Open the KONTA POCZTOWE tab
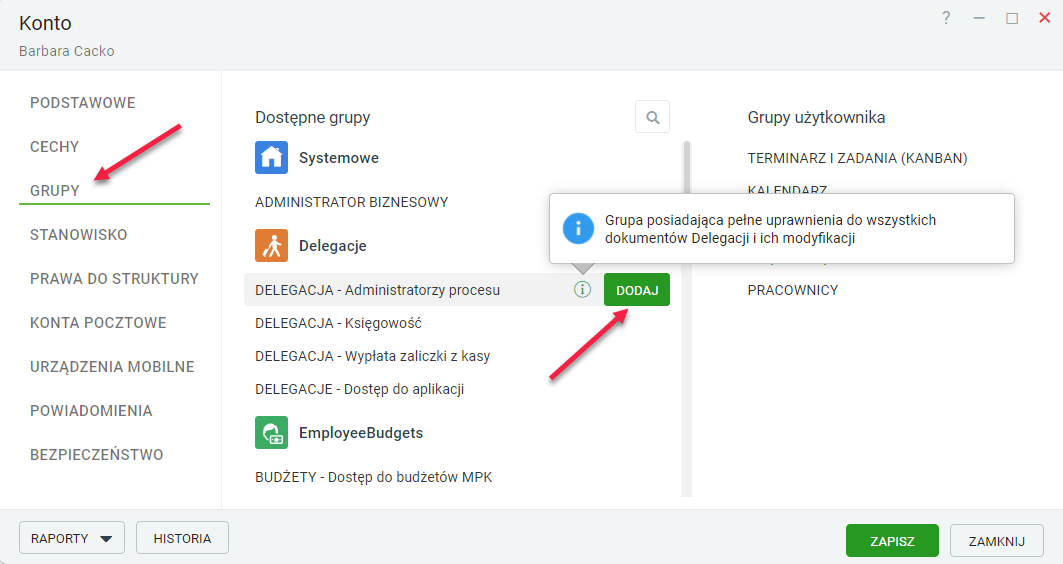This screenshot has width=1063, height=564. pyautogui.click(x=98, y=323)
